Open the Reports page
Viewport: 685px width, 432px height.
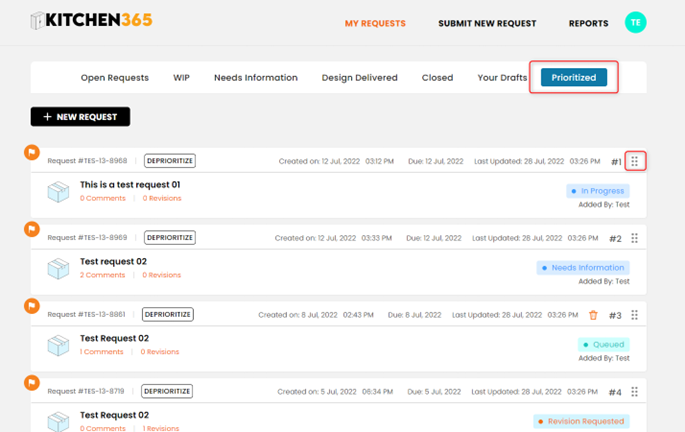588,24
